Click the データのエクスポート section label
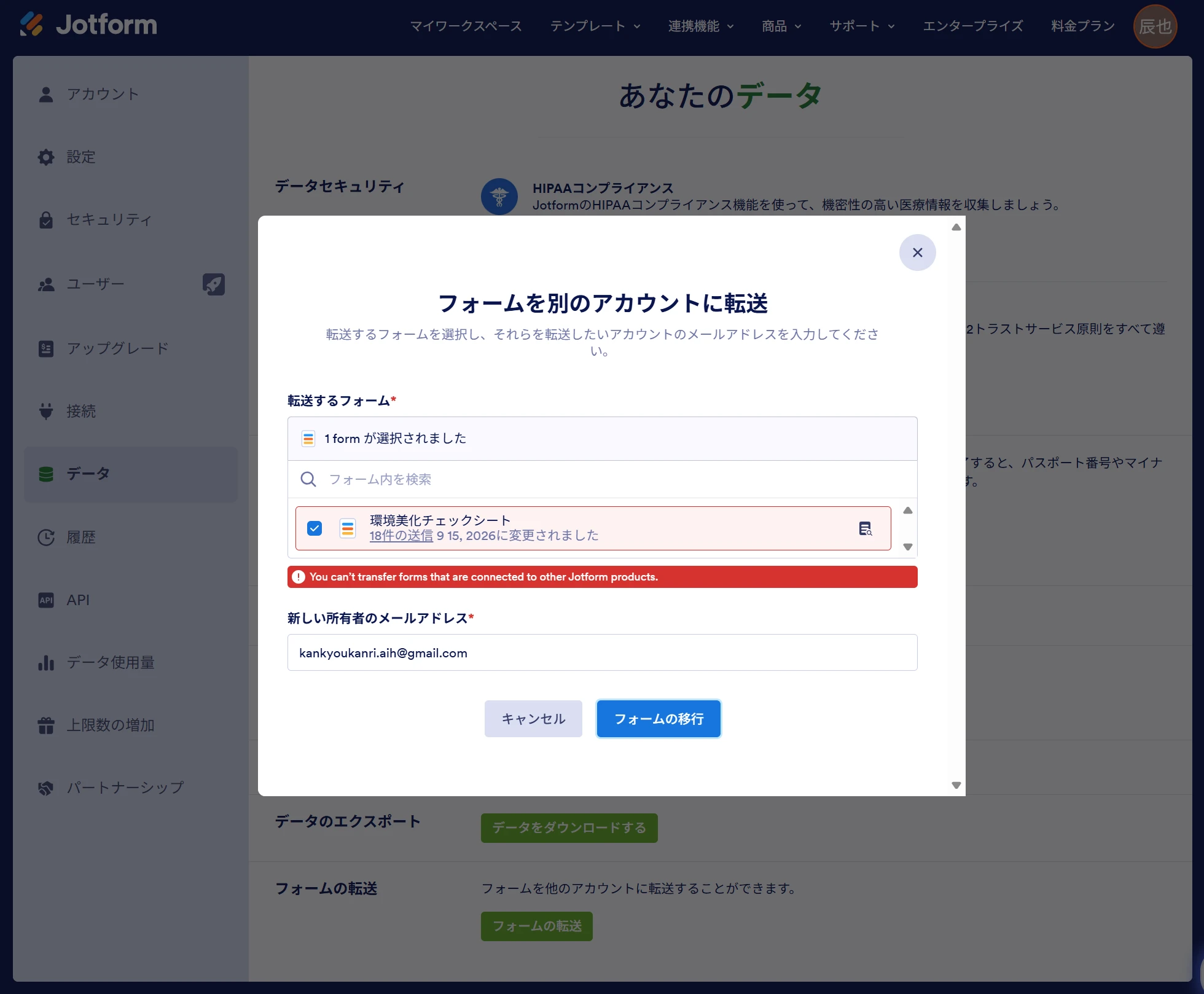 [x=348, y=821]
